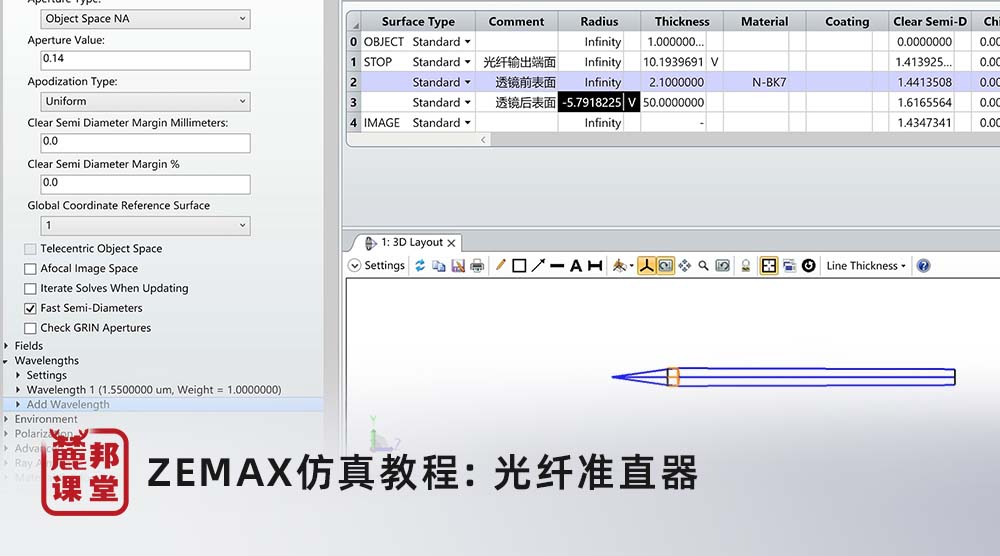Click Clear Semi Diameter Margin Millimeters field

(x=145, y=143)
